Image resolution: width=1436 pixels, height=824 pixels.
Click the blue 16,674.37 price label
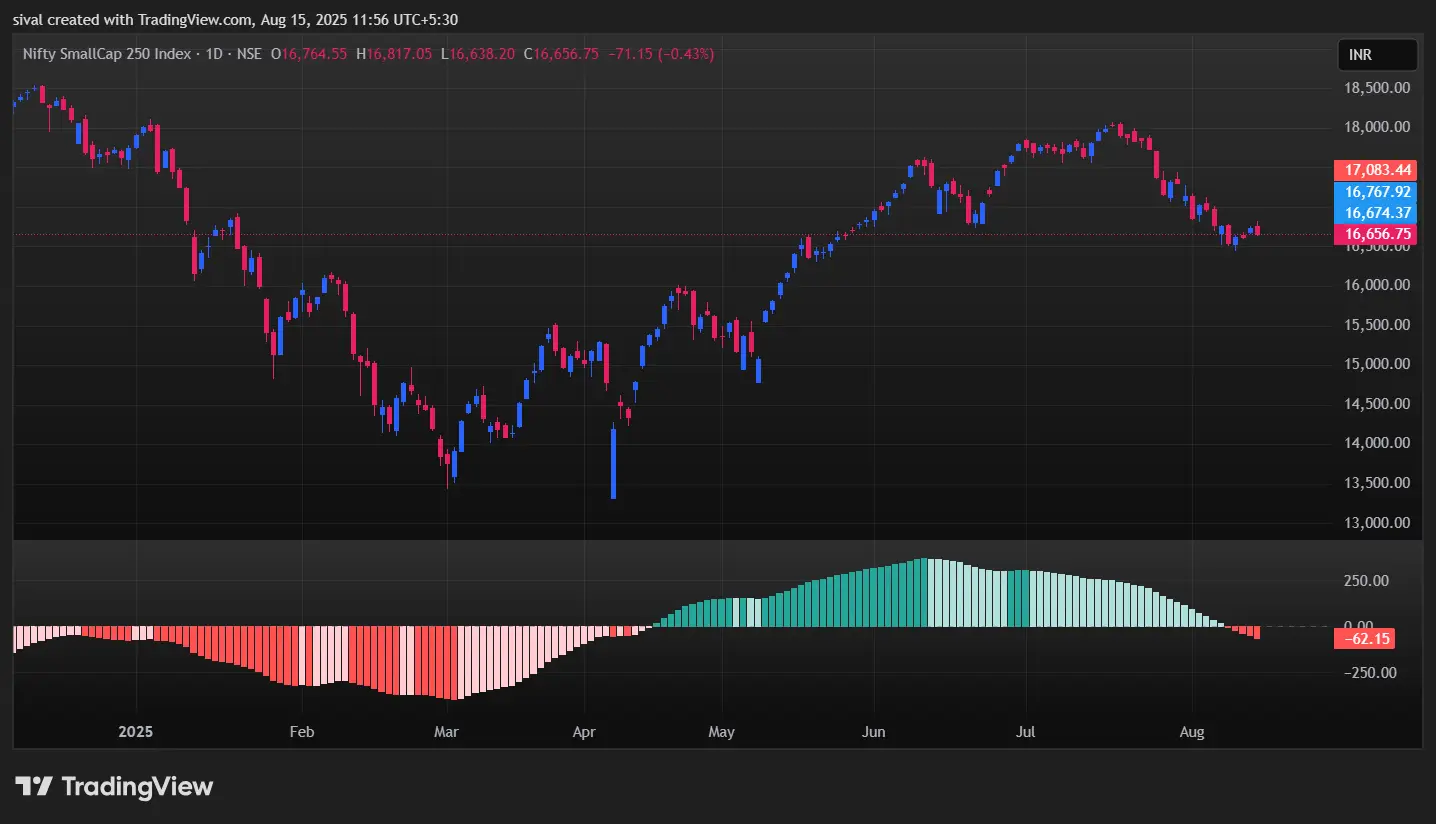(1377, 213)
